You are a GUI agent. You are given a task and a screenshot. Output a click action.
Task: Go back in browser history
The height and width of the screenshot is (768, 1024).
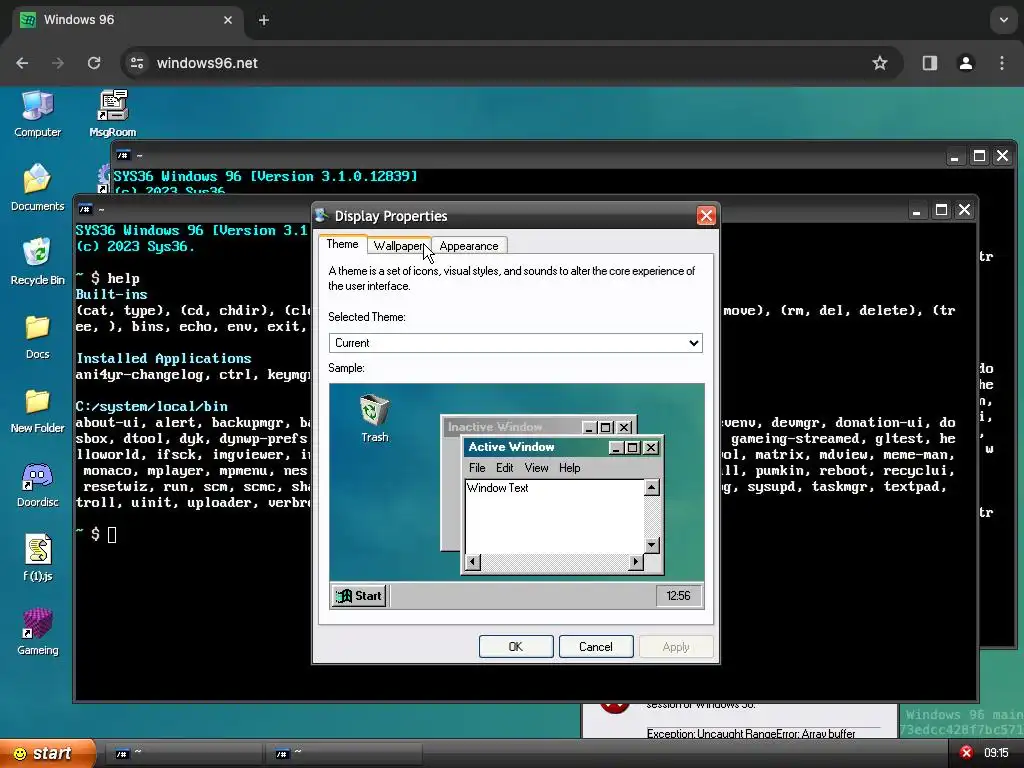[x=22, y=63]
